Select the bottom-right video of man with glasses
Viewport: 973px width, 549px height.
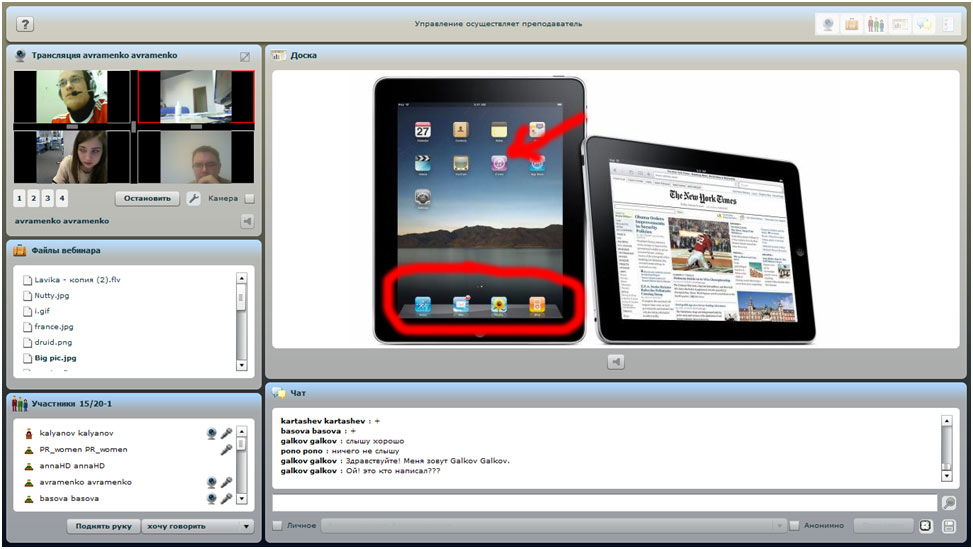point(195,157)
